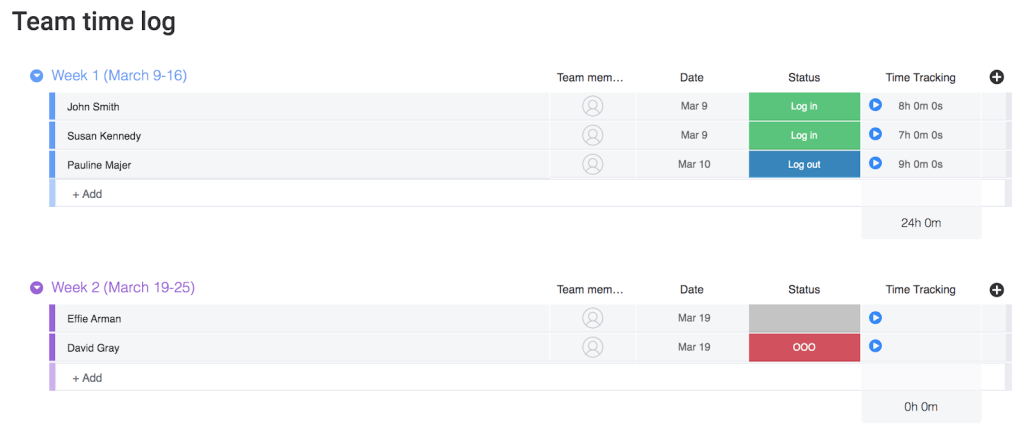Viewport: 1024px width, 433px height.
Task: Set Effie Arman's empty gray status
Action: click(x=804, y=318)
